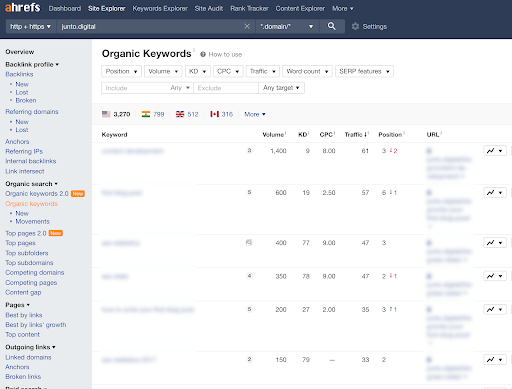
Task: Open Best by links' growth
Action: point(36,325)
